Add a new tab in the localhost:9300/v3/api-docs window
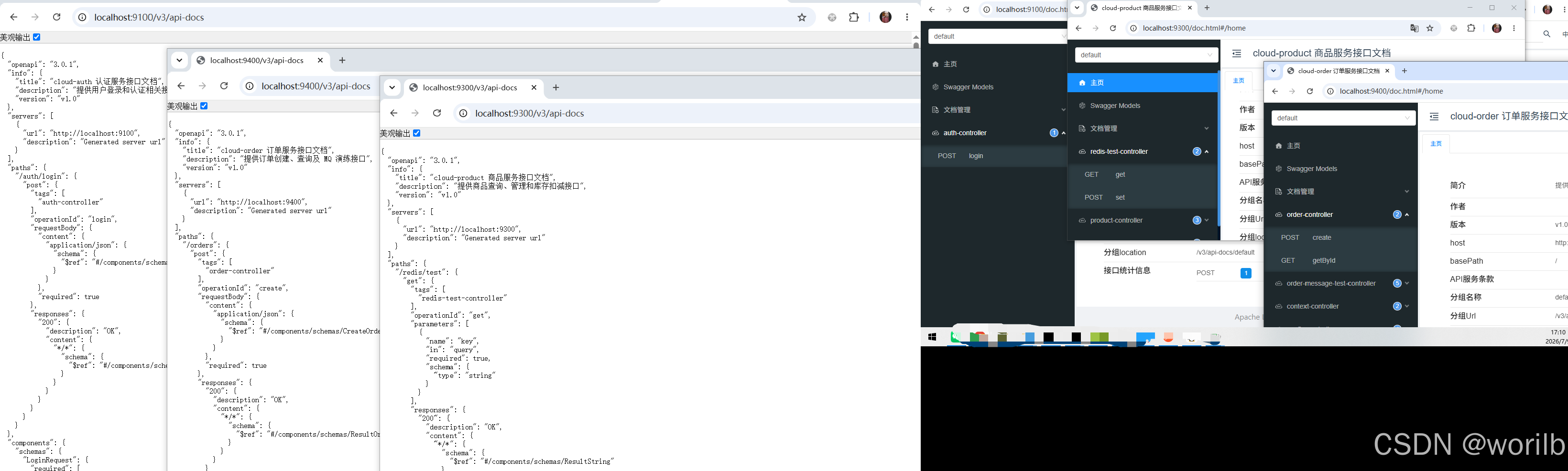This screenshot has width=1568, height=471. (x=556, y=87)
